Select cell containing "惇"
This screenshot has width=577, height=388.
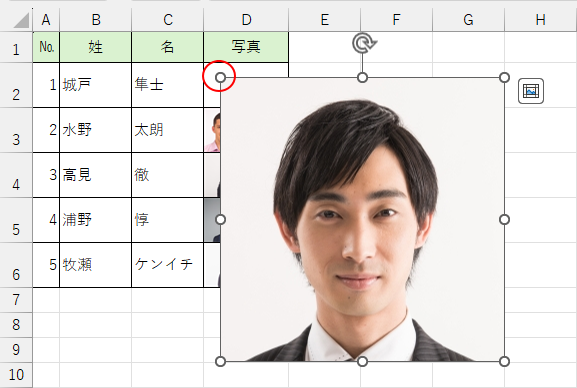[x=167, y=220]
